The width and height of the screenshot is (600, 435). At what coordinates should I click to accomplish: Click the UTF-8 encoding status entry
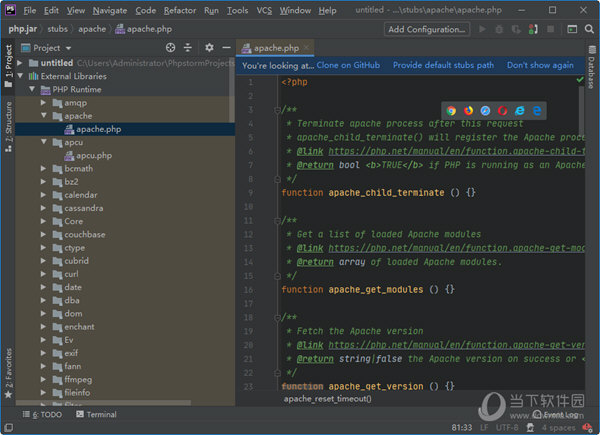point(507,427)
